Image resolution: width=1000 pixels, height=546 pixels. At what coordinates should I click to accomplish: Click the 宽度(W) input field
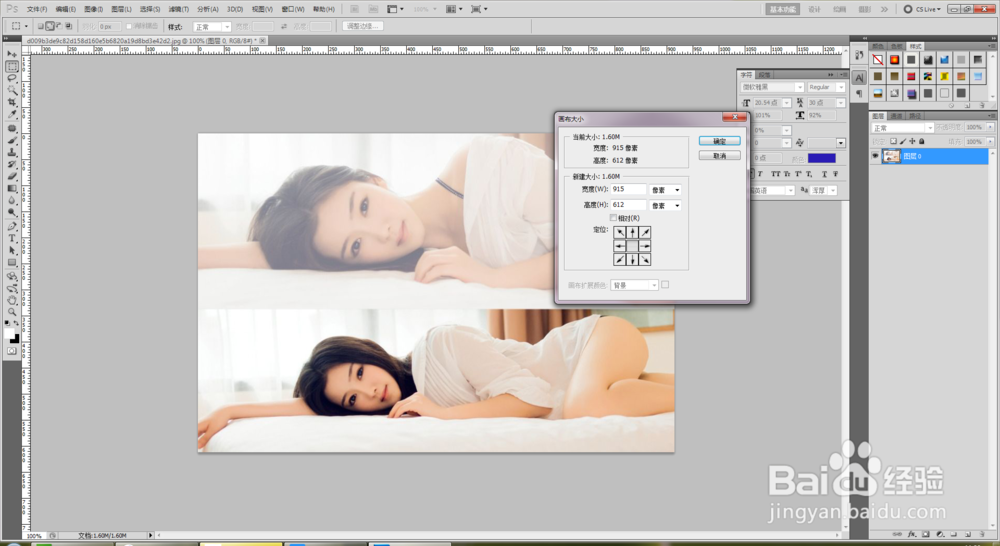628,189
